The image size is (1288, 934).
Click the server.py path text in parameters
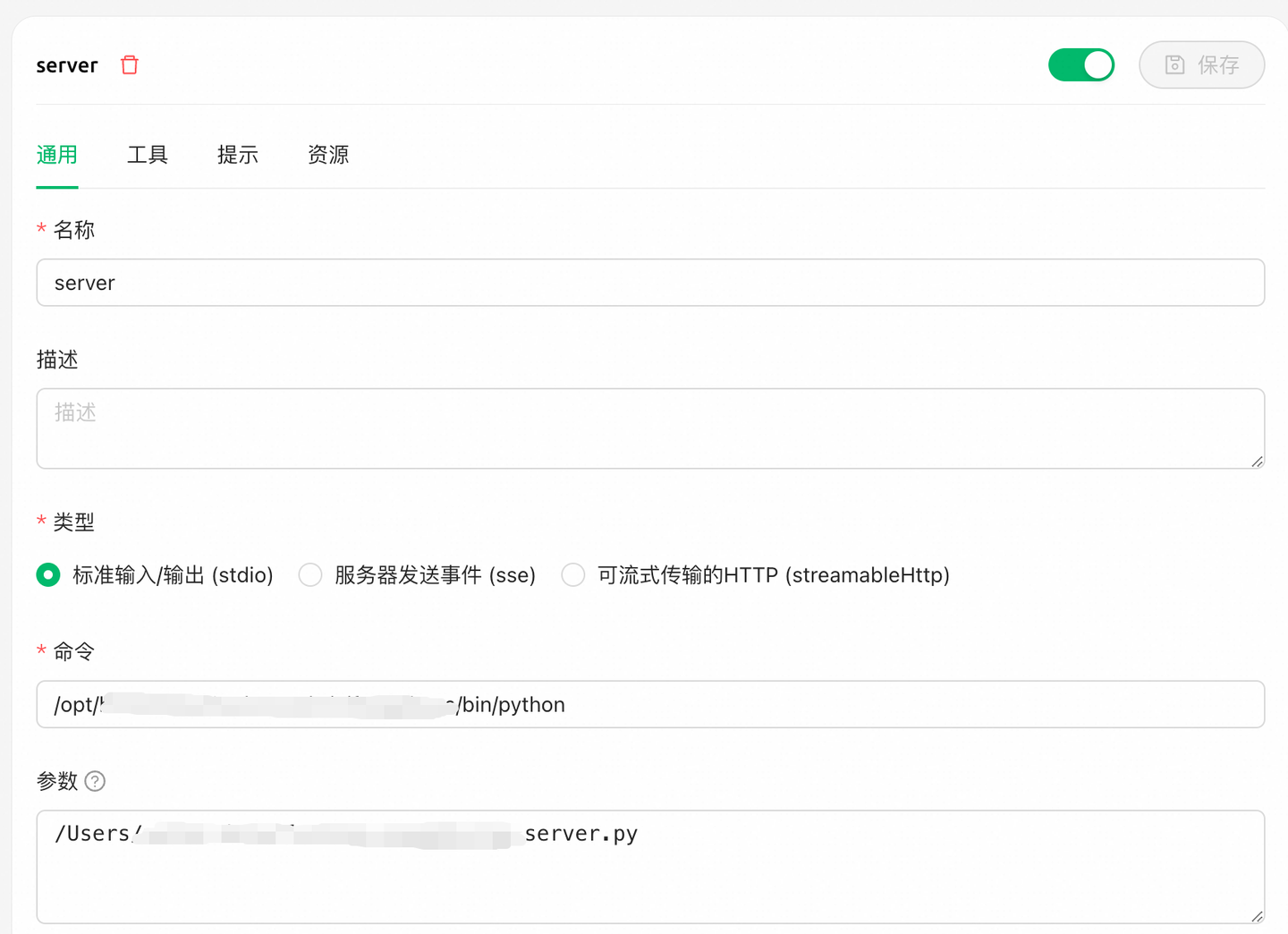coord(581,833)
